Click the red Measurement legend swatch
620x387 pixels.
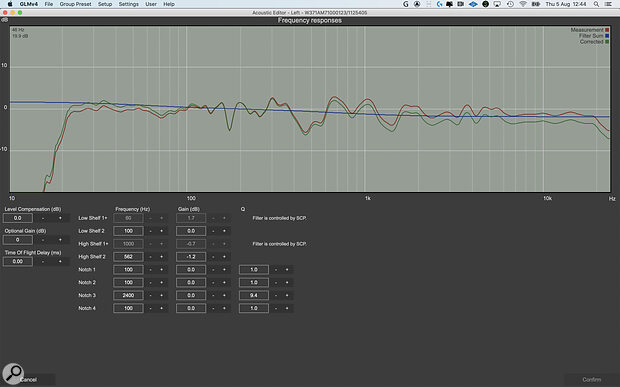[607, 30]
